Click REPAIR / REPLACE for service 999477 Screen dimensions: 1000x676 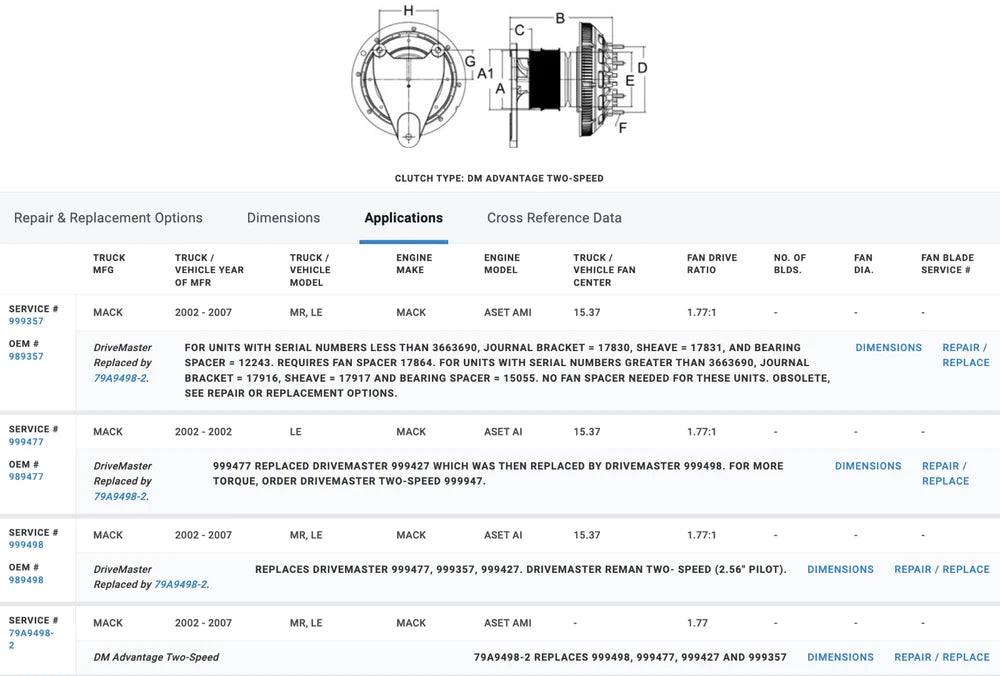pos(945,473)
